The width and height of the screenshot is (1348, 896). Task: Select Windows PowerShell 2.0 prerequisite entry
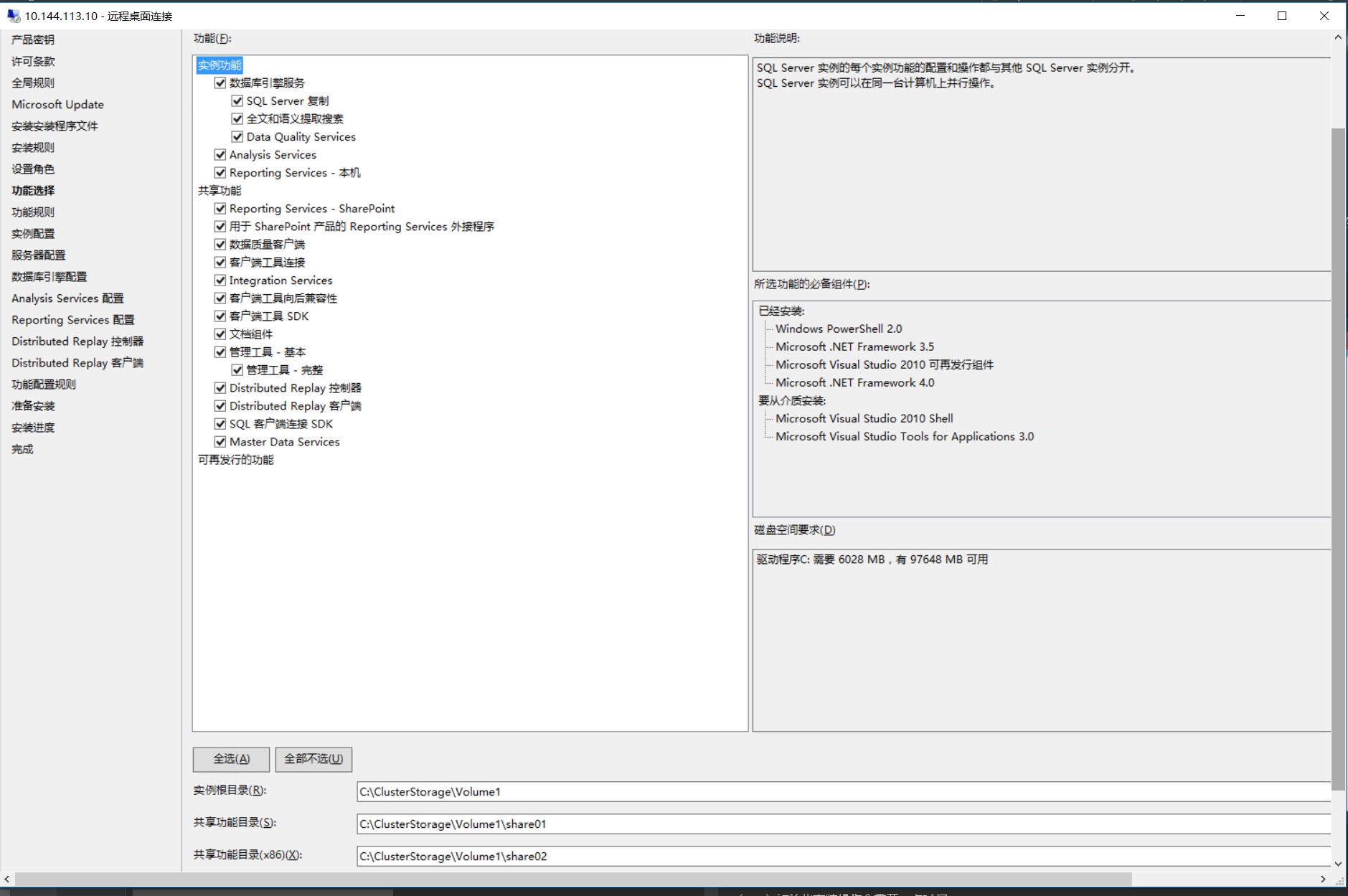click(x=839, y=329)
